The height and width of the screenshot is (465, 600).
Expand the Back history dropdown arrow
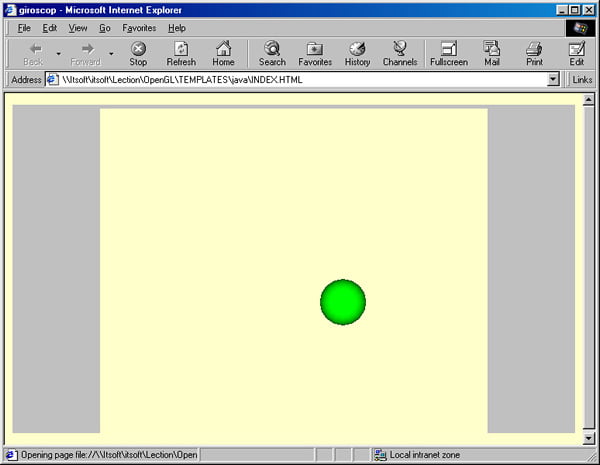click(59, 54)
